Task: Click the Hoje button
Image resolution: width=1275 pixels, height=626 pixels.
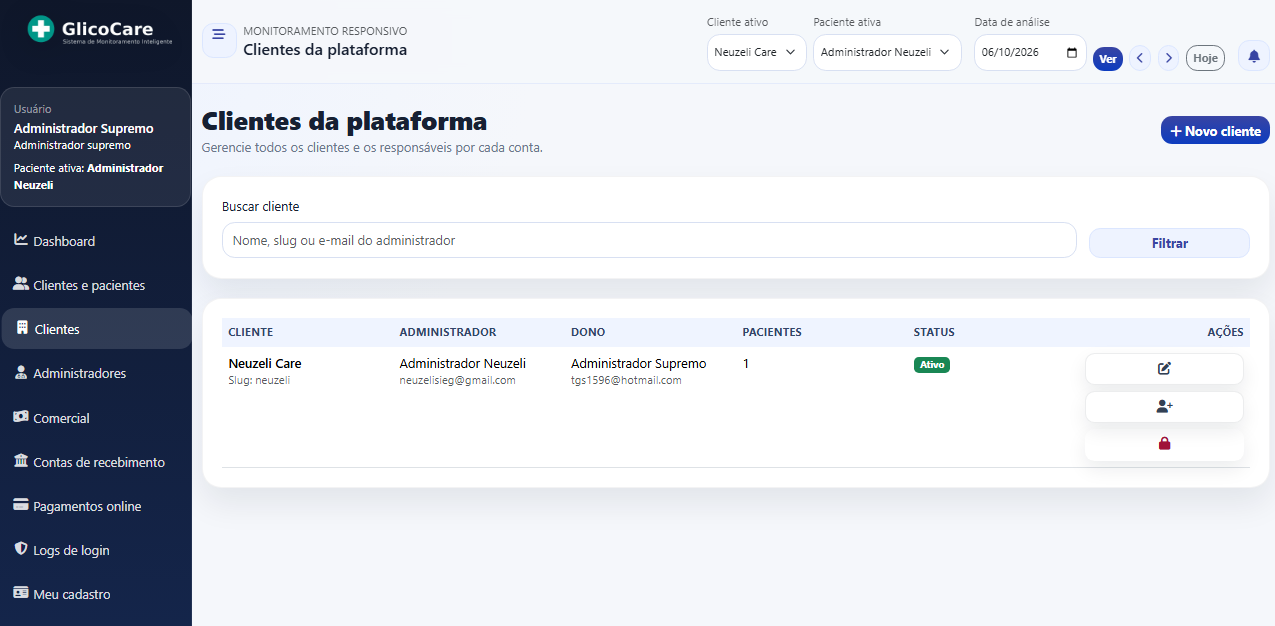Action: tap(1205, 58)
